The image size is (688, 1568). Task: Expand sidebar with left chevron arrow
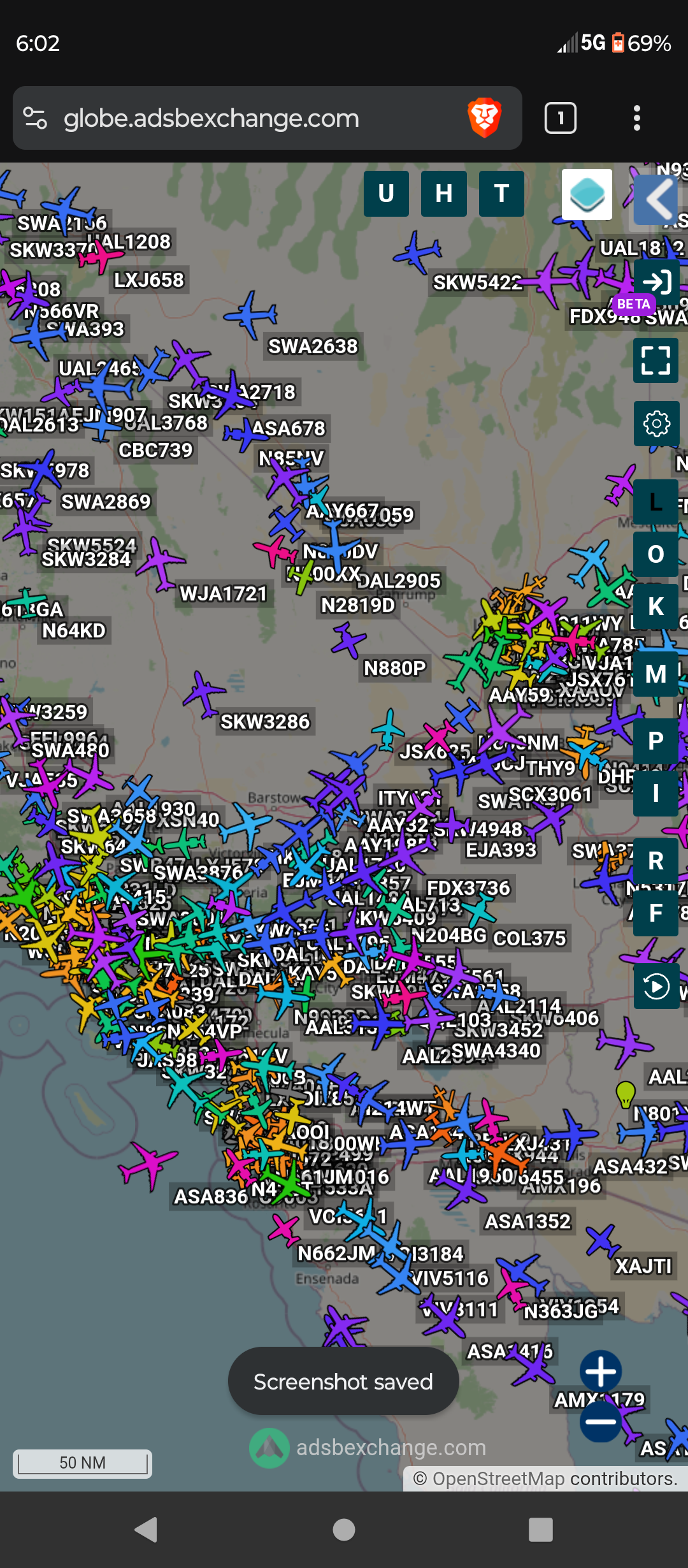(x=656, y=200)
